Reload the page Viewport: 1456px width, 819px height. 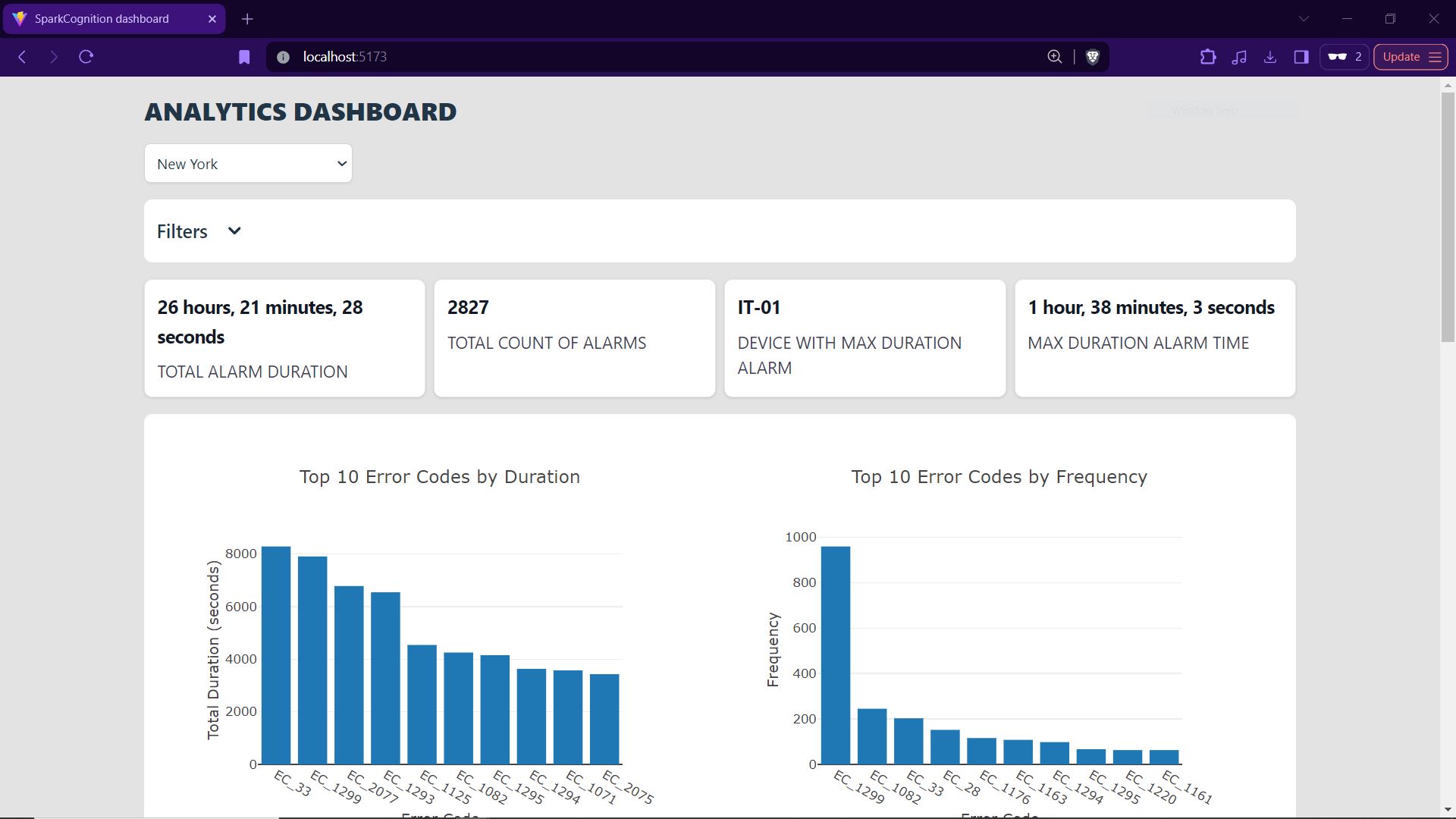tap(86, 57)
